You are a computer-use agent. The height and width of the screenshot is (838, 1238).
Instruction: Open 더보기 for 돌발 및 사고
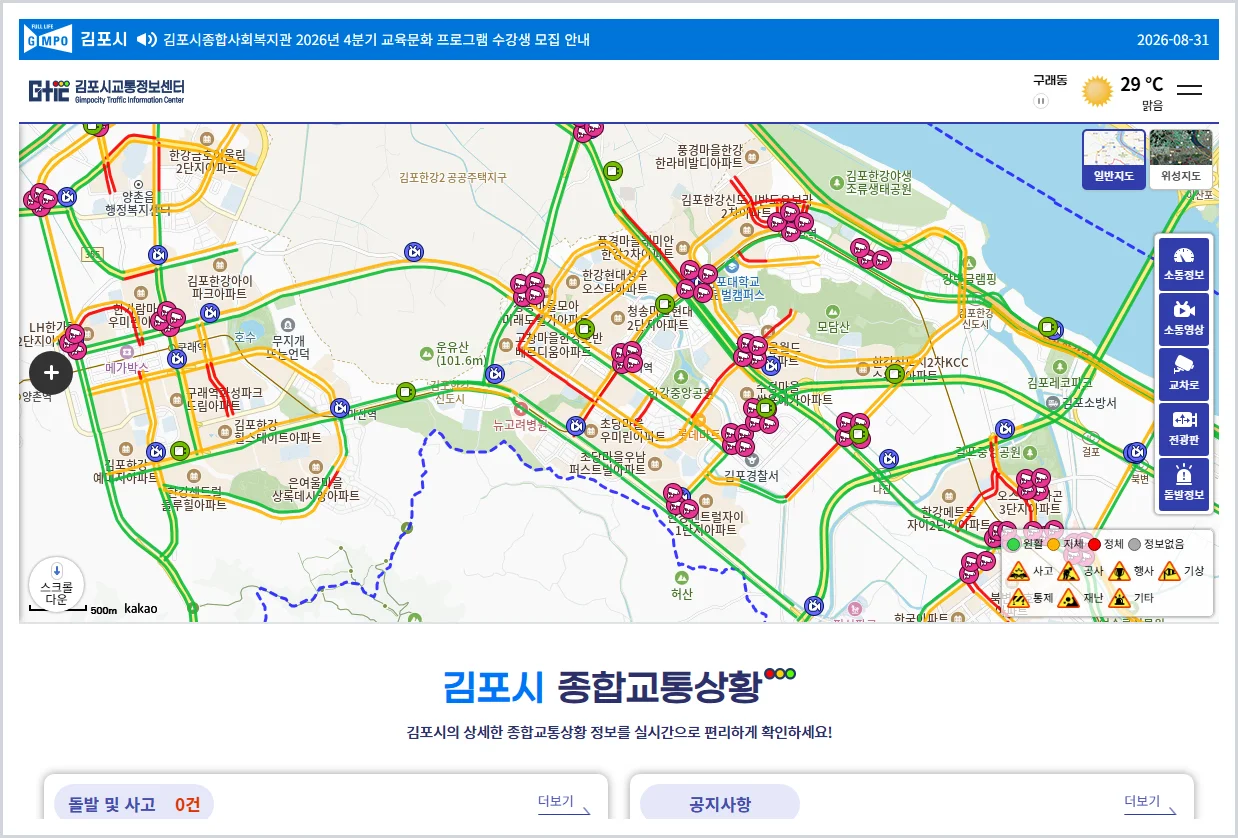click(x=564, y=803)
